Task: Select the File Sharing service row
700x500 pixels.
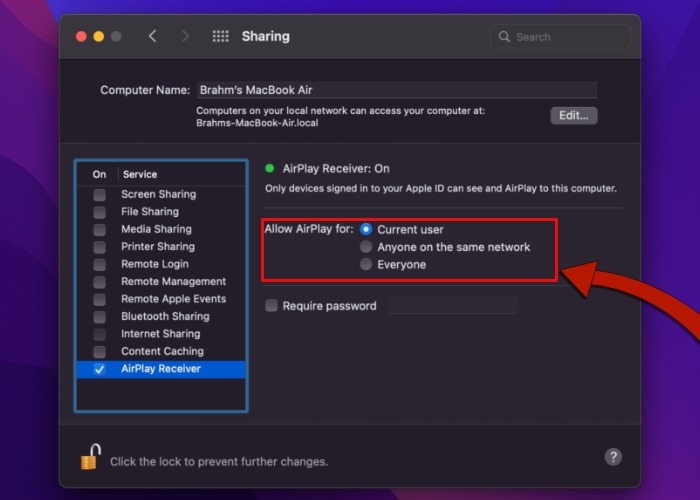Action: point(161,212)
